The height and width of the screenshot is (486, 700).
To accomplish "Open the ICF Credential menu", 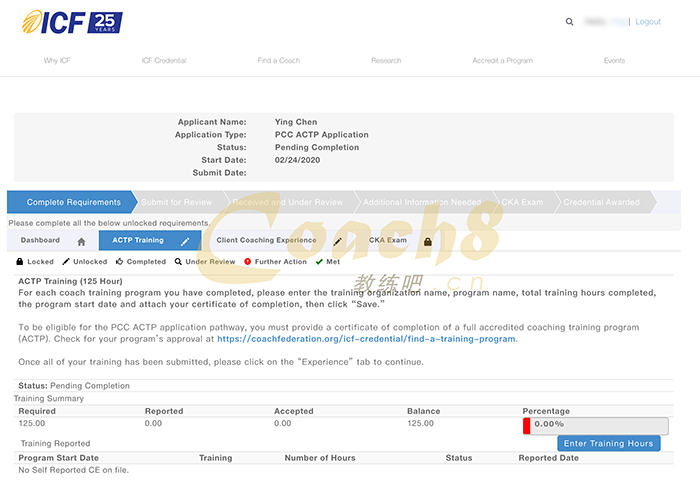I will 164,61.
